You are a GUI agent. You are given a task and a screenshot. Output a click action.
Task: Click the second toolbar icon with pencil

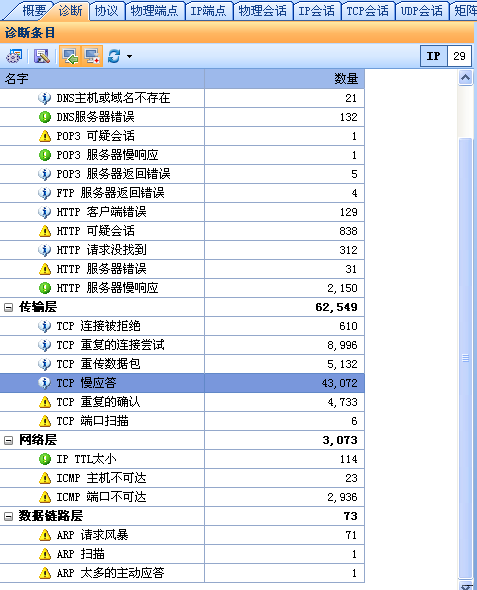(41, 56)
